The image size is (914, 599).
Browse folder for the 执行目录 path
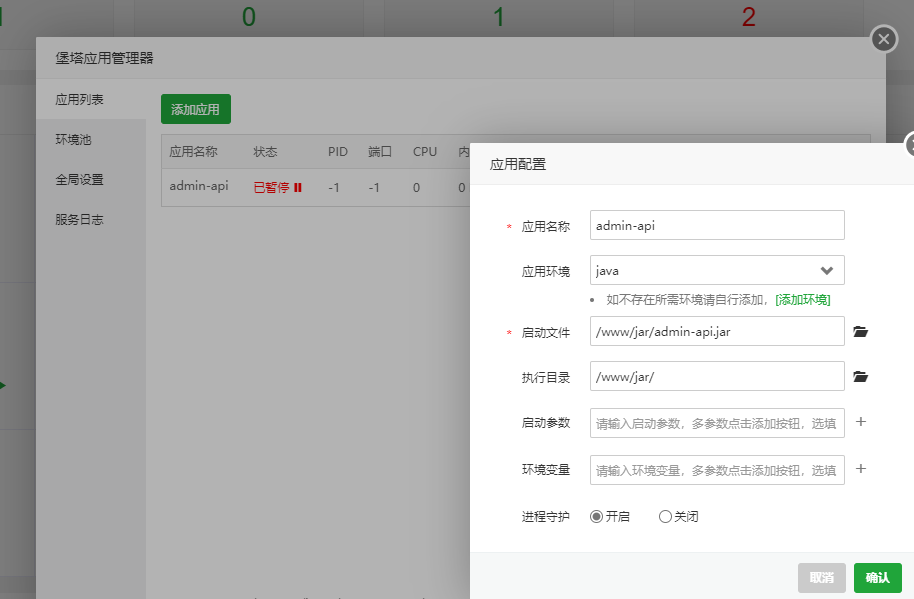tap(860, 376)
